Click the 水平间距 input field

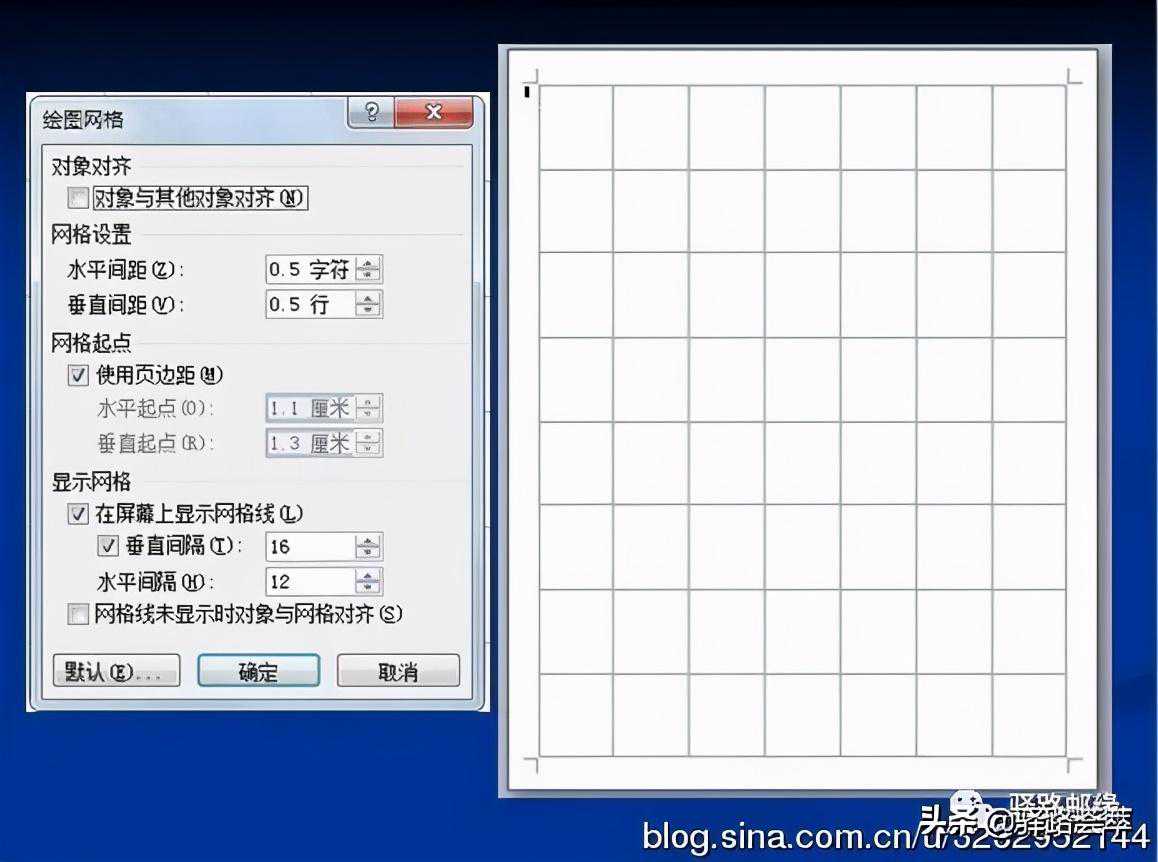coord(310,270)
